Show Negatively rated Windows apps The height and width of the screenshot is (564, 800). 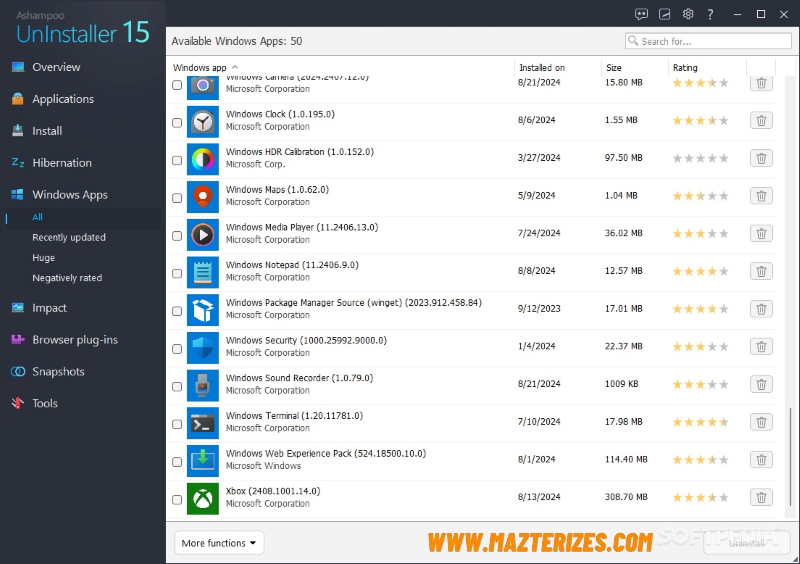[x=67, y=278]
